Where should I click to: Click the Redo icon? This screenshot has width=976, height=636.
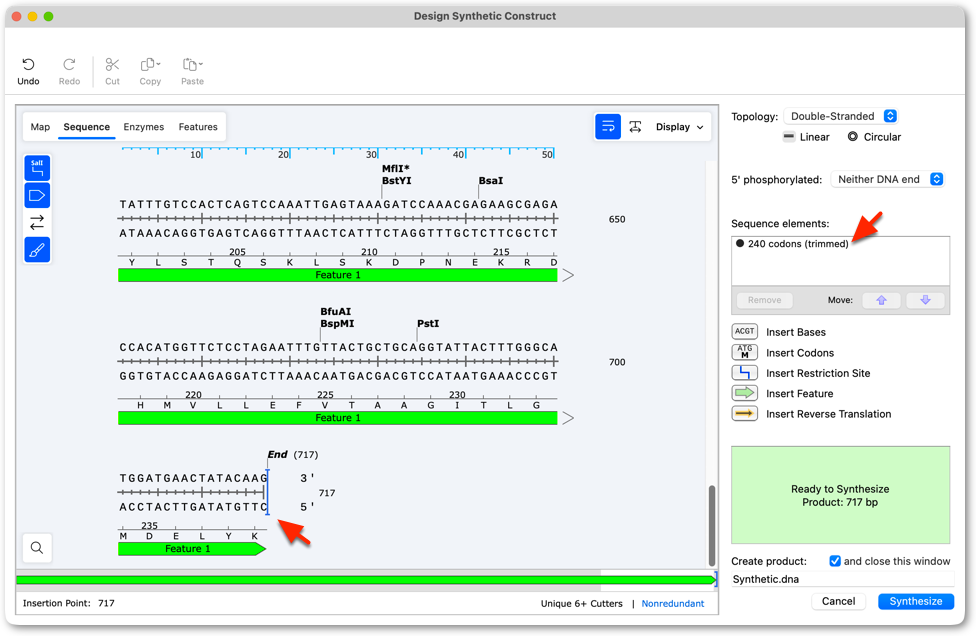pyautogui.click(x=69, y=65)
